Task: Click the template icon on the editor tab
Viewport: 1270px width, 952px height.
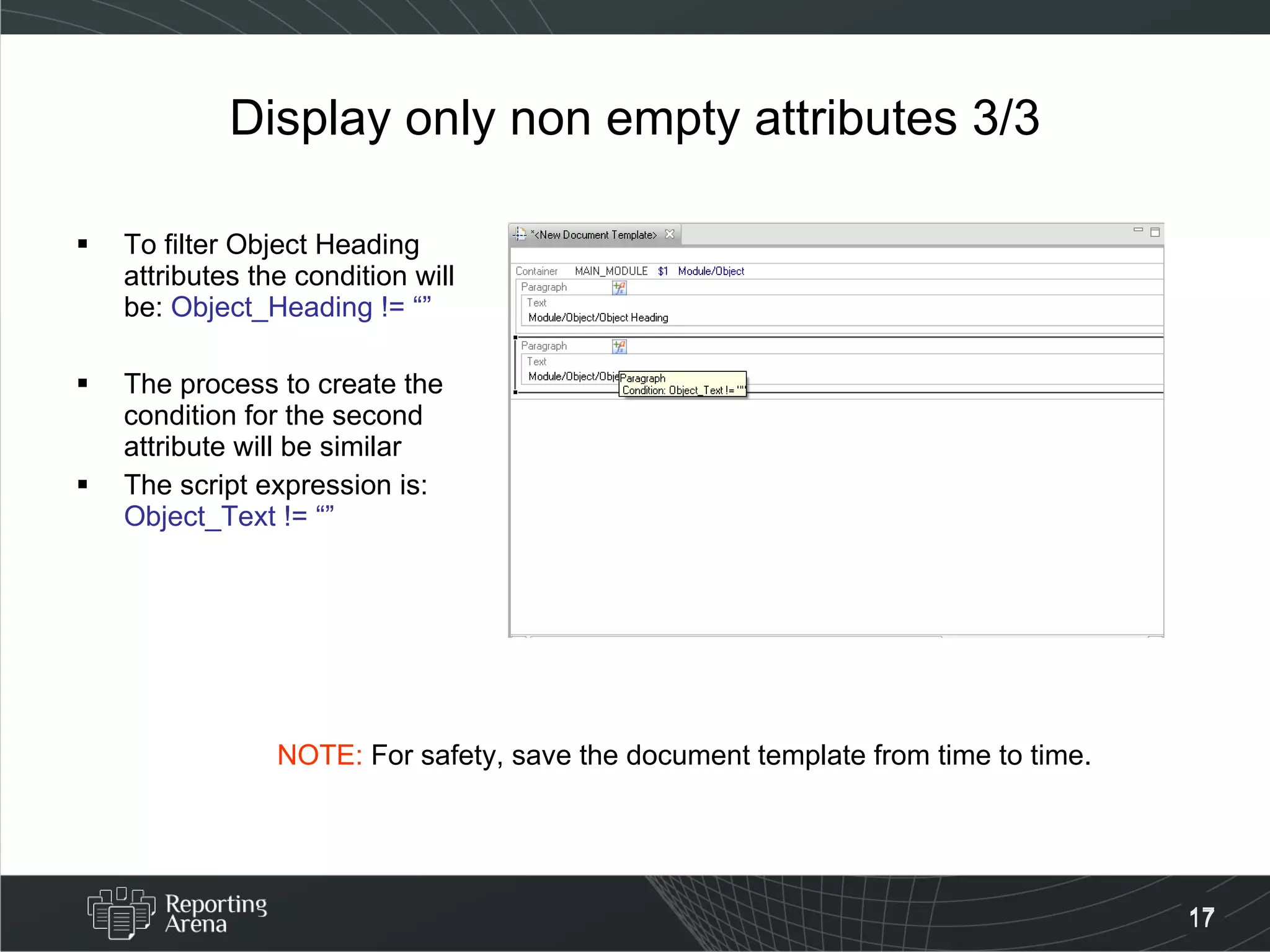Action: 520,234
